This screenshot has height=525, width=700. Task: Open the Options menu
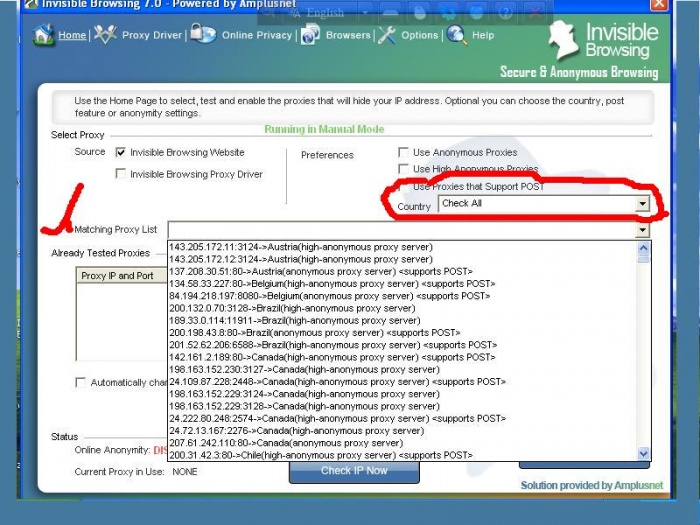pos(420,35)
